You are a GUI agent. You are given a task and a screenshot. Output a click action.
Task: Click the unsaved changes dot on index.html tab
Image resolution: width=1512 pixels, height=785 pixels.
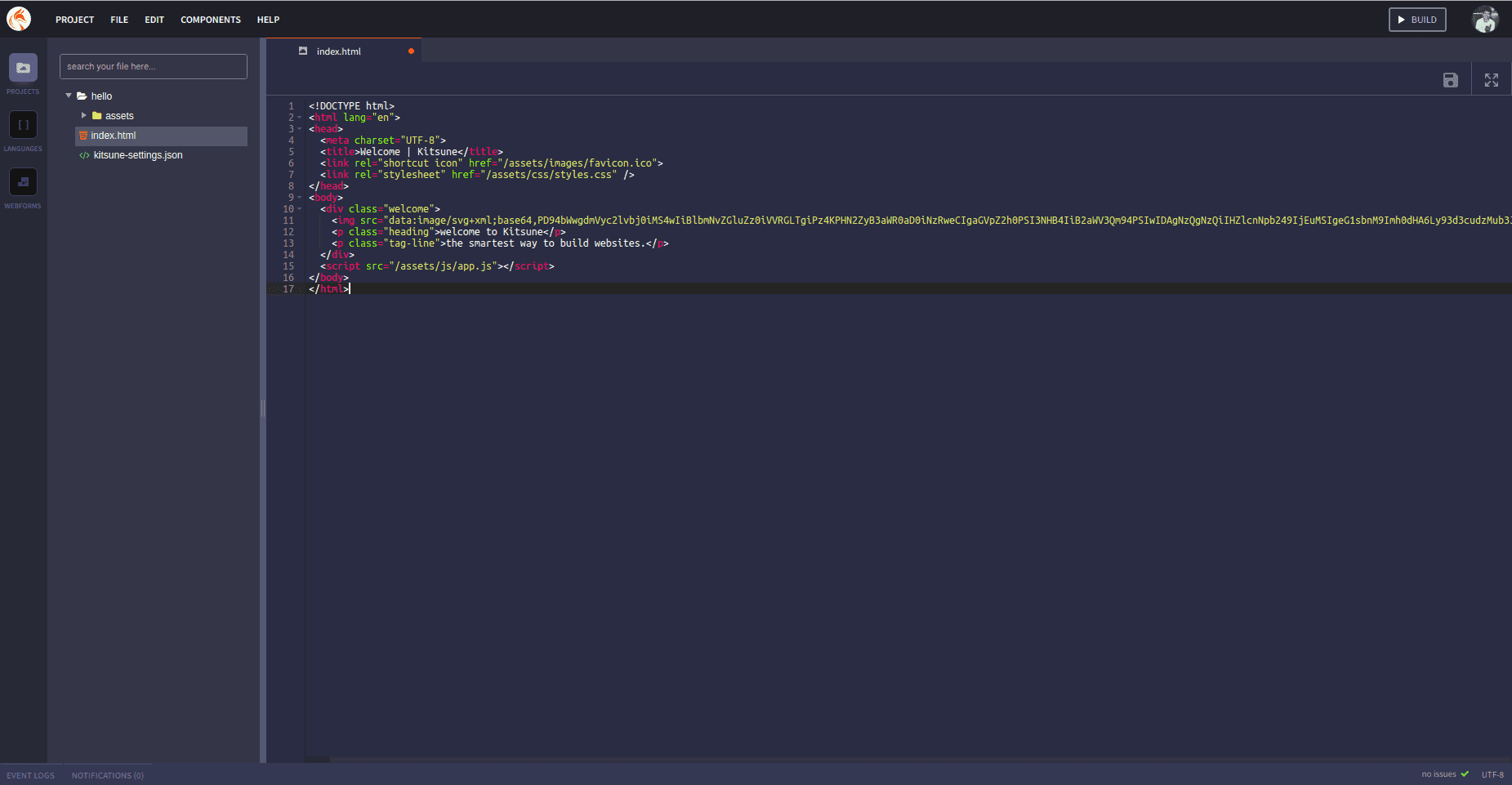412,50
